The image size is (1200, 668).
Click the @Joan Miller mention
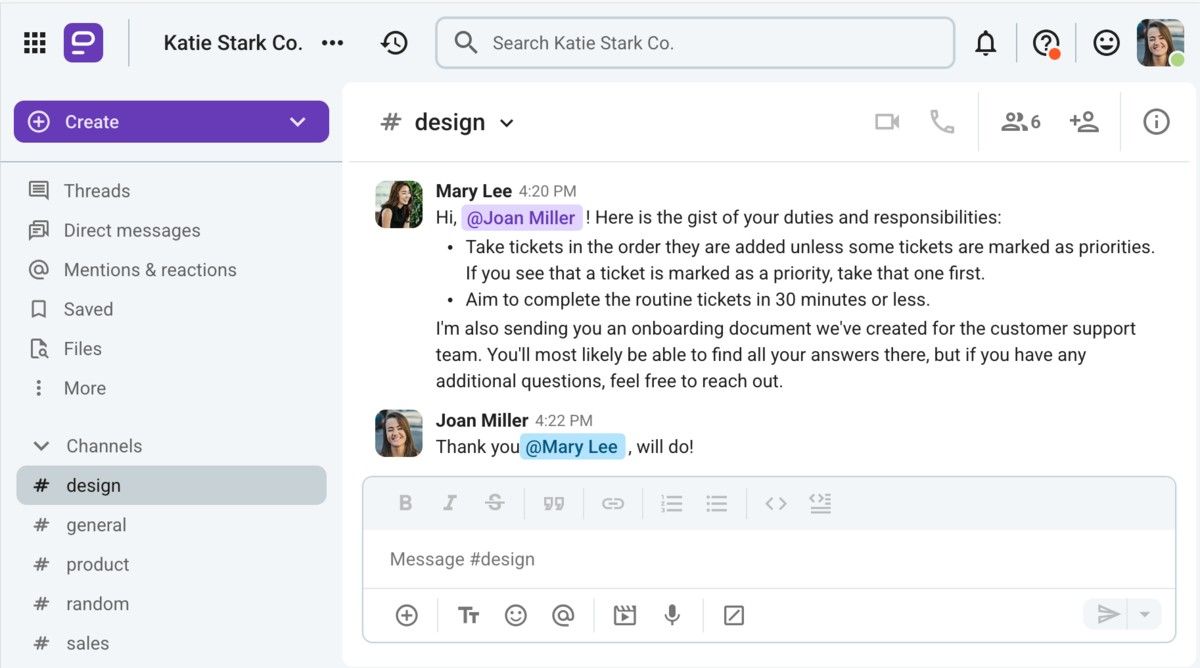[521, 218]
